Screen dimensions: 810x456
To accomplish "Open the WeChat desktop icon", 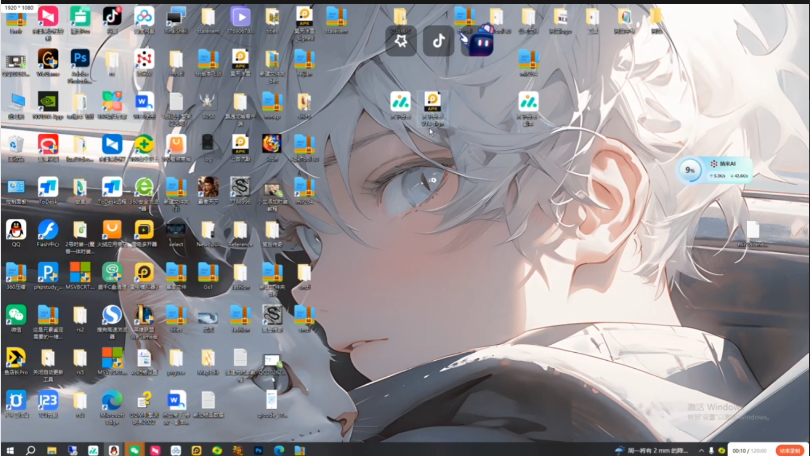I will (15, 315).
